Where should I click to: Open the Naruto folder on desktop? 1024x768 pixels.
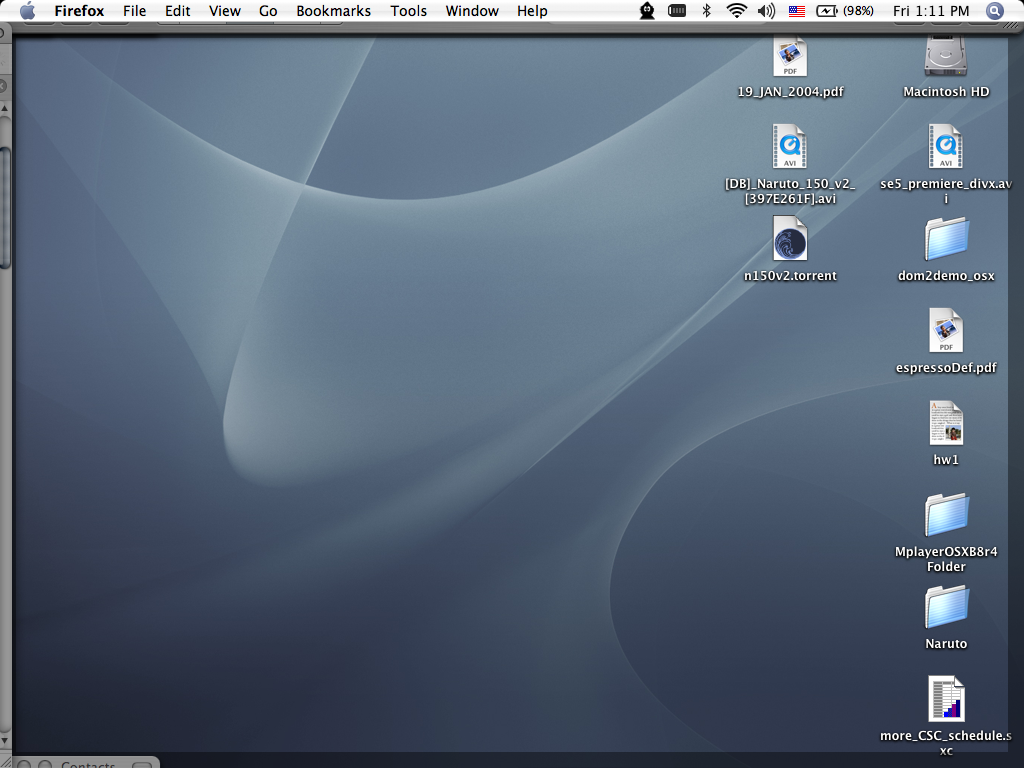[946, 607]
